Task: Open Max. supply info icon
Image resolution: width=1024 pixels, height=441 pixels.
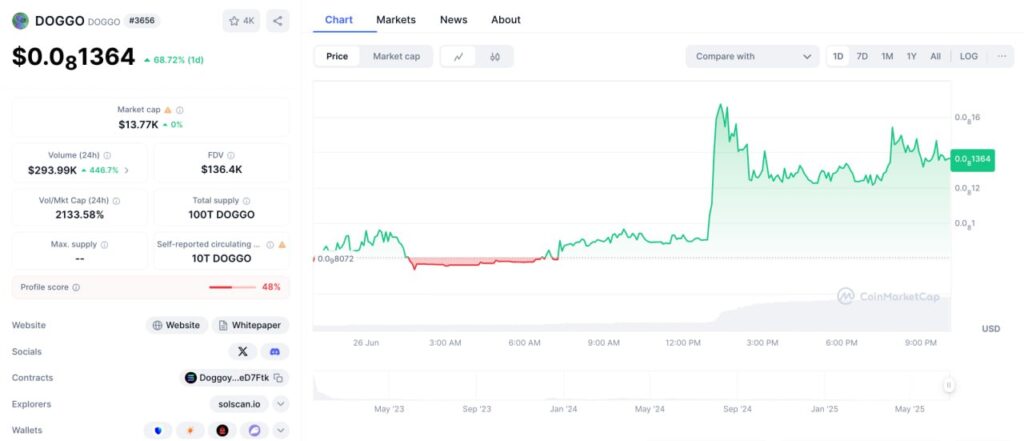Action: (x=104, y=244)
